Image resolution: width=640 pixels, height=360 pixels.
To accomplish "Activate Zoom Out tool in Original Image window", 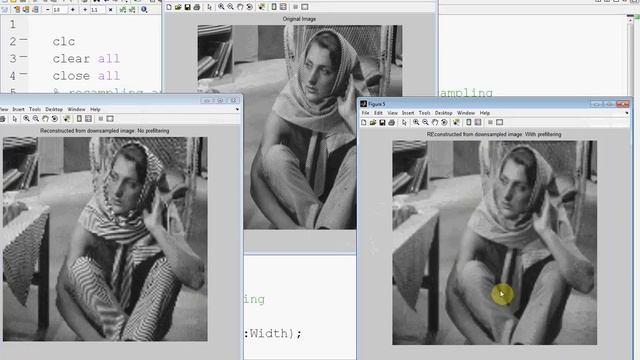I will (231, 7).
